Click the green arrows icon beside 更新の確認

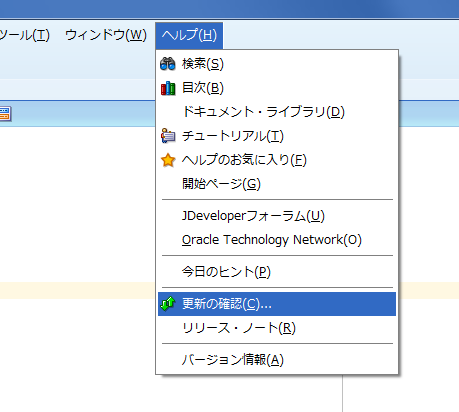pos(168,304)
